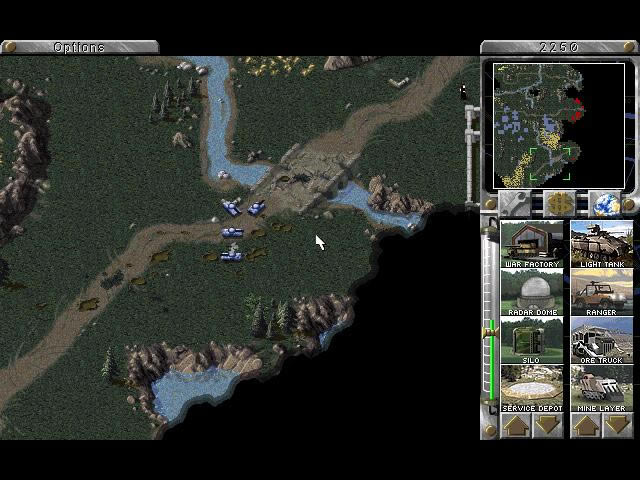Click the yellow ore field at top
The height and width of the screenshot is (480, 640).
278,65
